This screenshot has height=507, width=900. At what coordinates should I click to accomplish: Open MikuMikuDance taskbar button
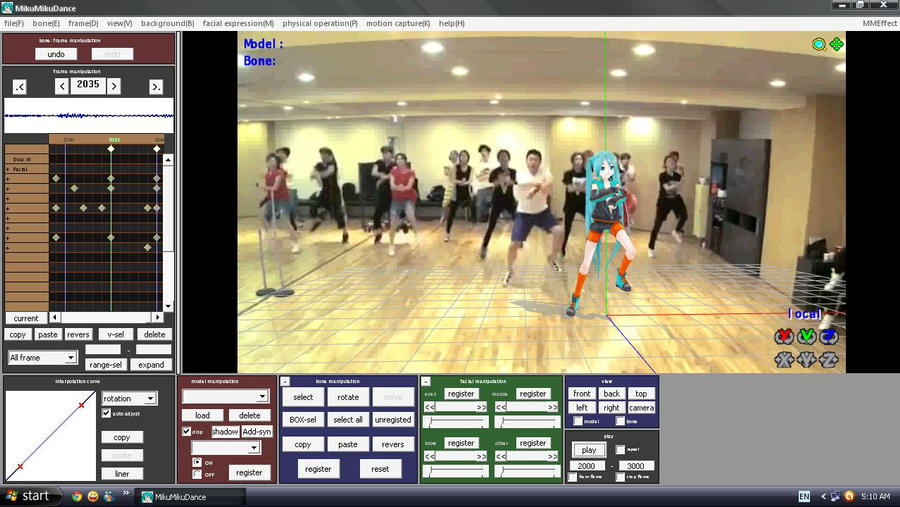pos(191,497)
